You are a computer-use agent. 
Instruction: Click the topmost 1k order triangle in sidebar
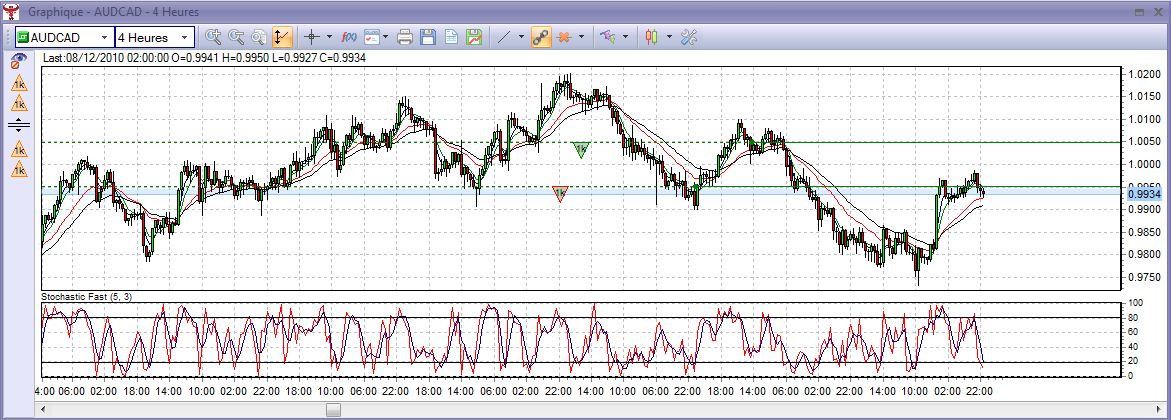point(18,83)
